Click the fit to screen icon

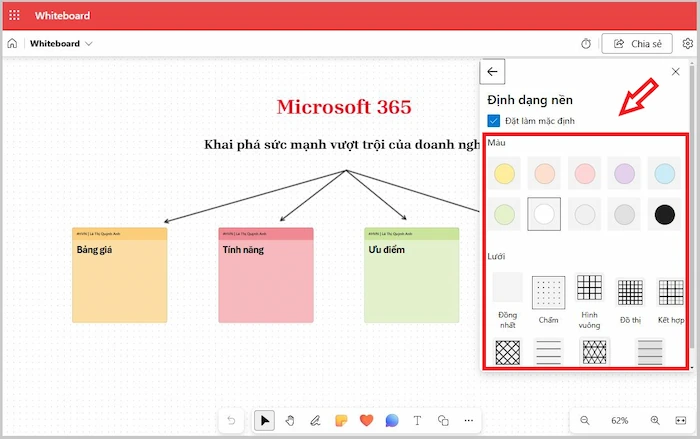click(680, 420)
